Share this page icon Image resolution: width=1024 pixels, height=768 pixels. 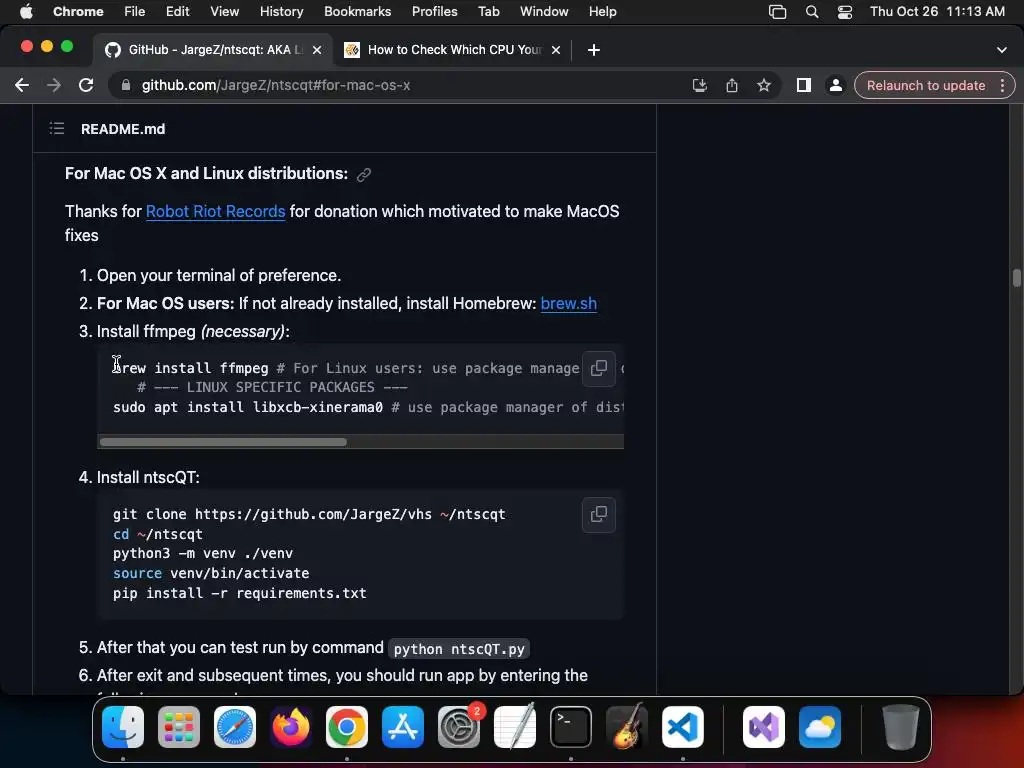(731, 86)
